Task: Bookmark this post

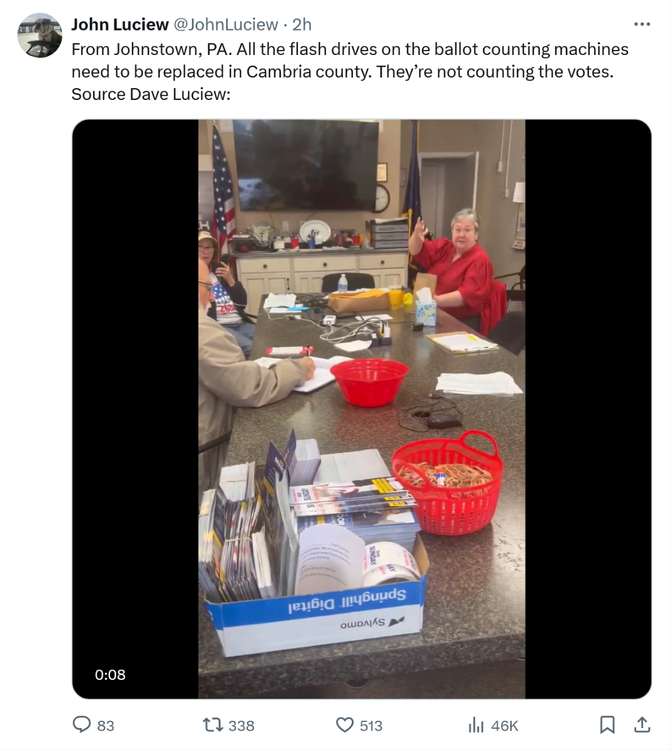Action: click(607, 725)
